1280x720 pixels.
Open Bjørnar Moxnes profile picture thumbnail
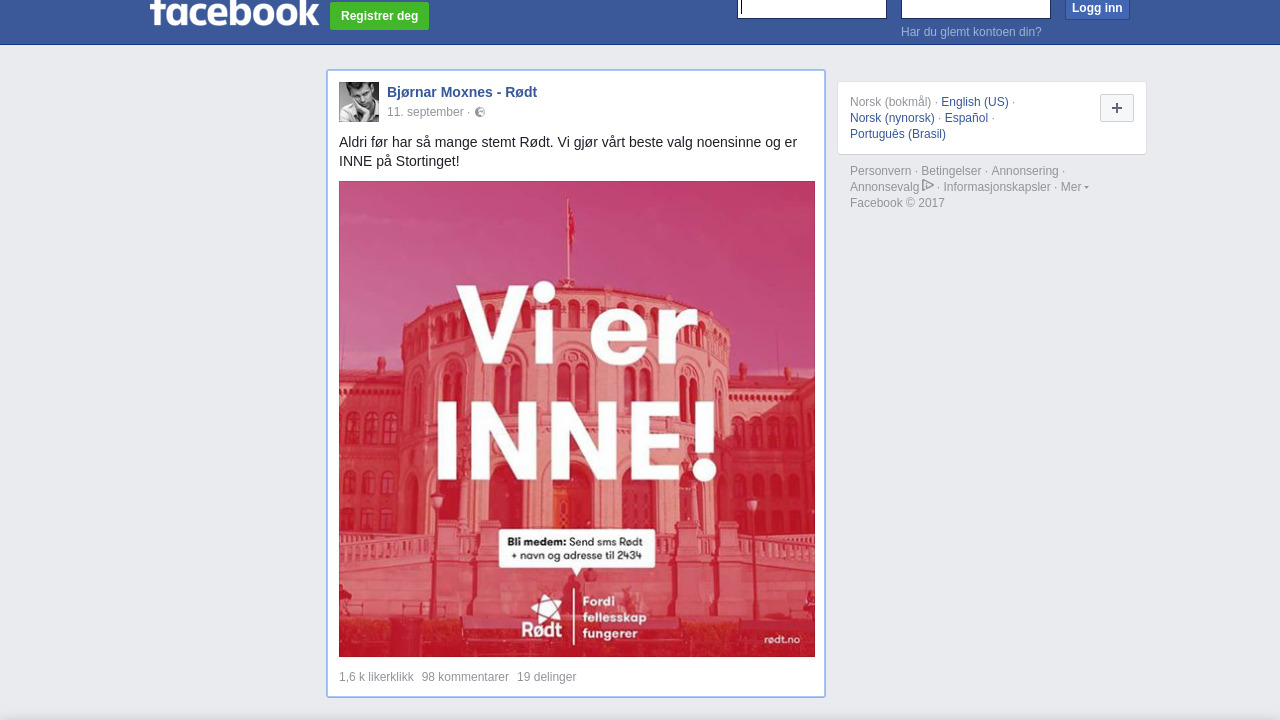(x=359, y=102)
